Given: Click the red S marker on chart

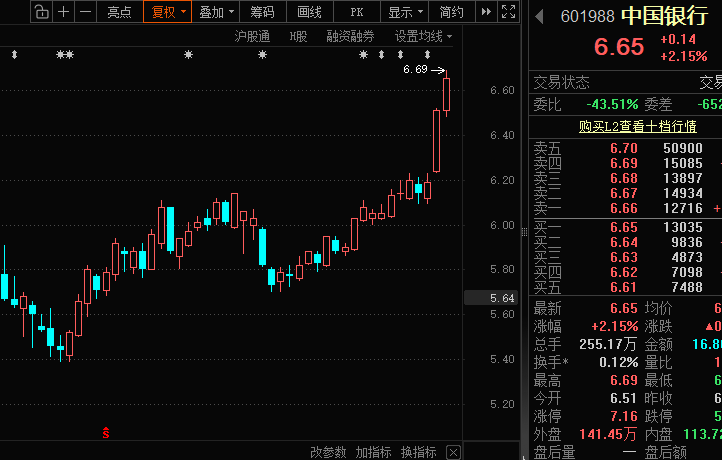Looking at the screenshot, I should point(106,432).
